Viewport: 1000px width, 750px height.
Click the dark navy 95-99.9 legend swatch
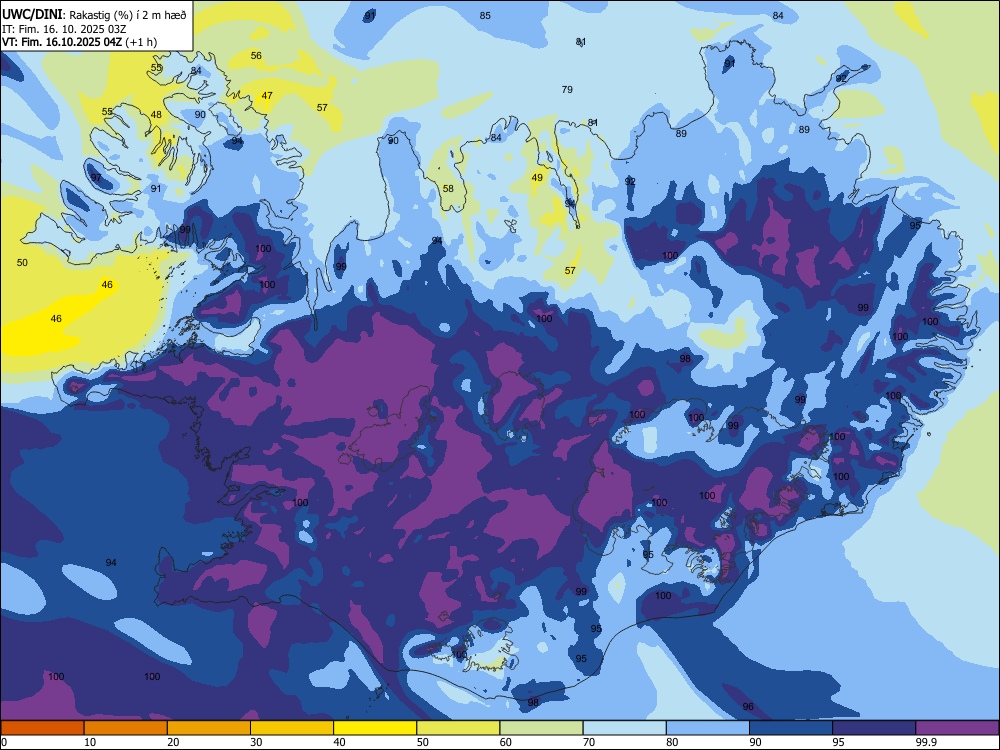pos(874,728)
